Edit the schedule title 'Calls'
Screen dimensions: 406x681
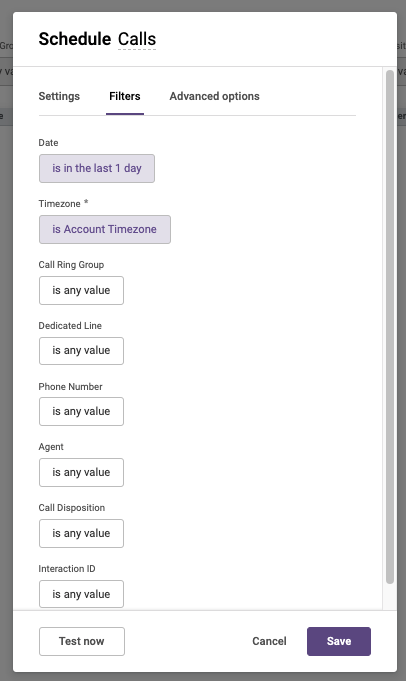click(137, 39)
